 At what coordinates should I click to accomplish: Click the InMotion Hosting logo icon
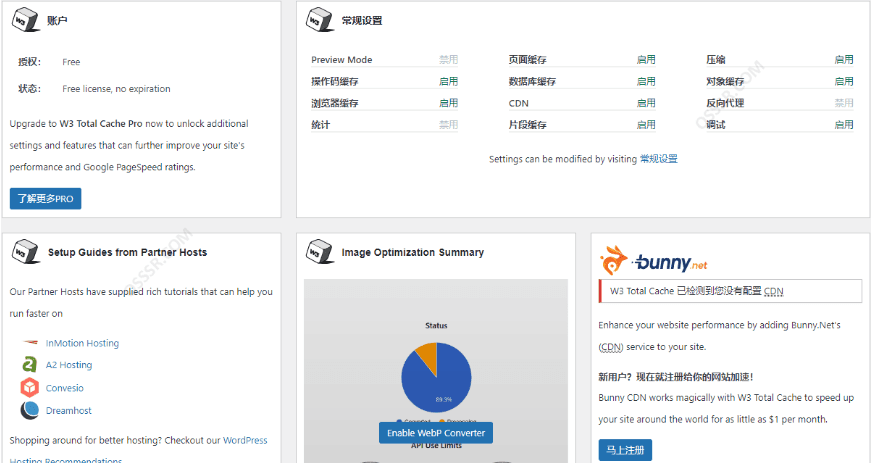tap(29, 343)
